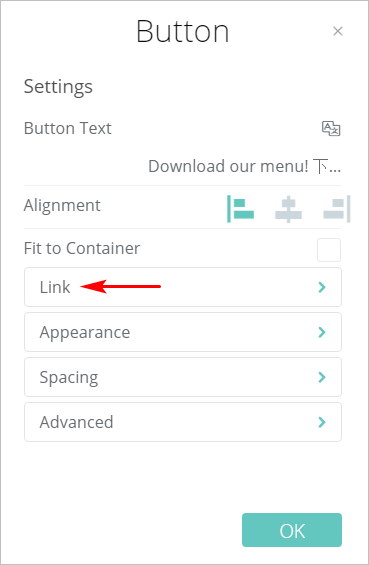Set button alignment to left
Screen dimensions: 369x565
coord(240,209)
